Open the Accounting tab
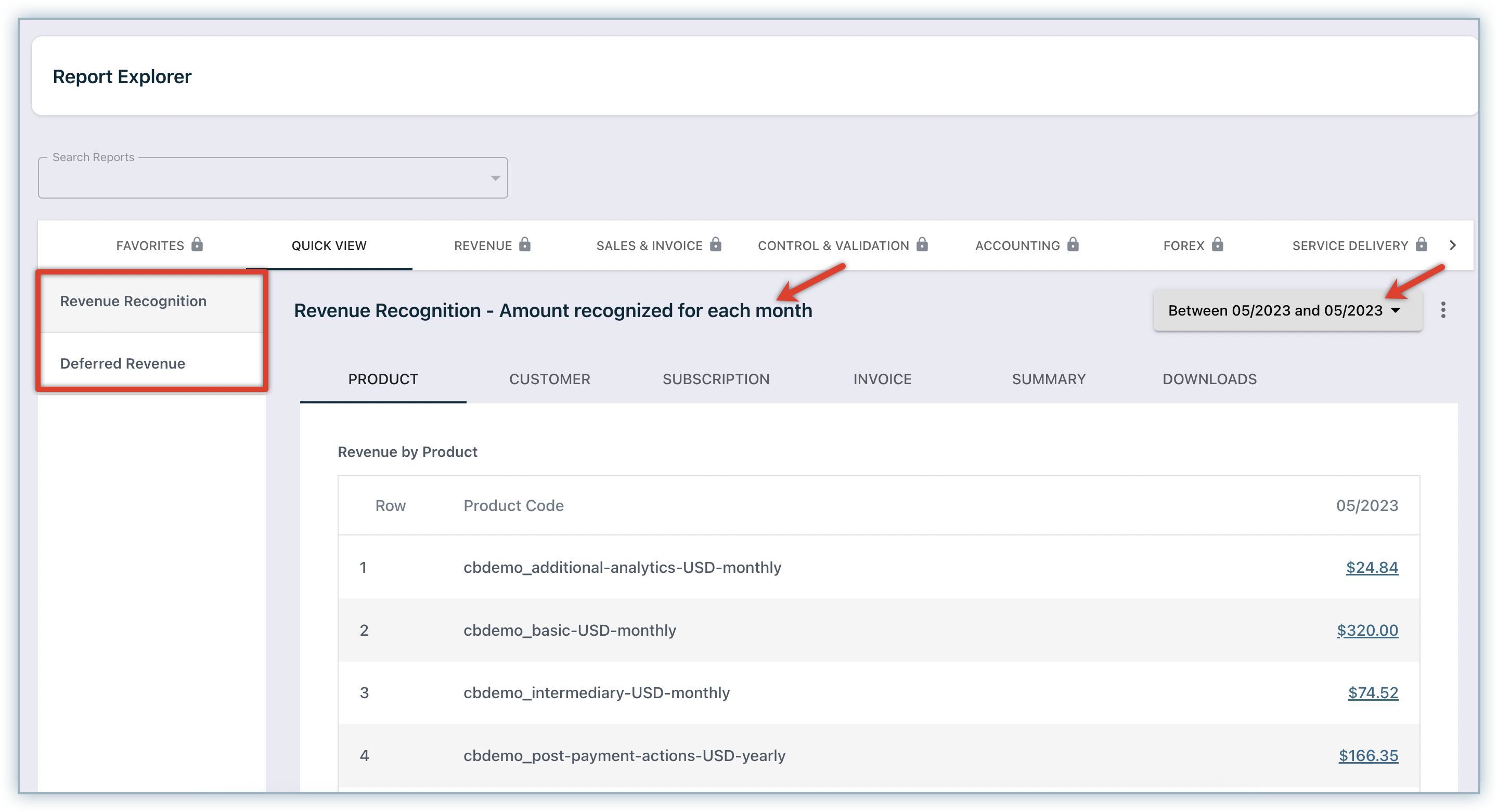Image resolution: width=1498 pixels, height=812 pixels. (x=1027, y=245)
